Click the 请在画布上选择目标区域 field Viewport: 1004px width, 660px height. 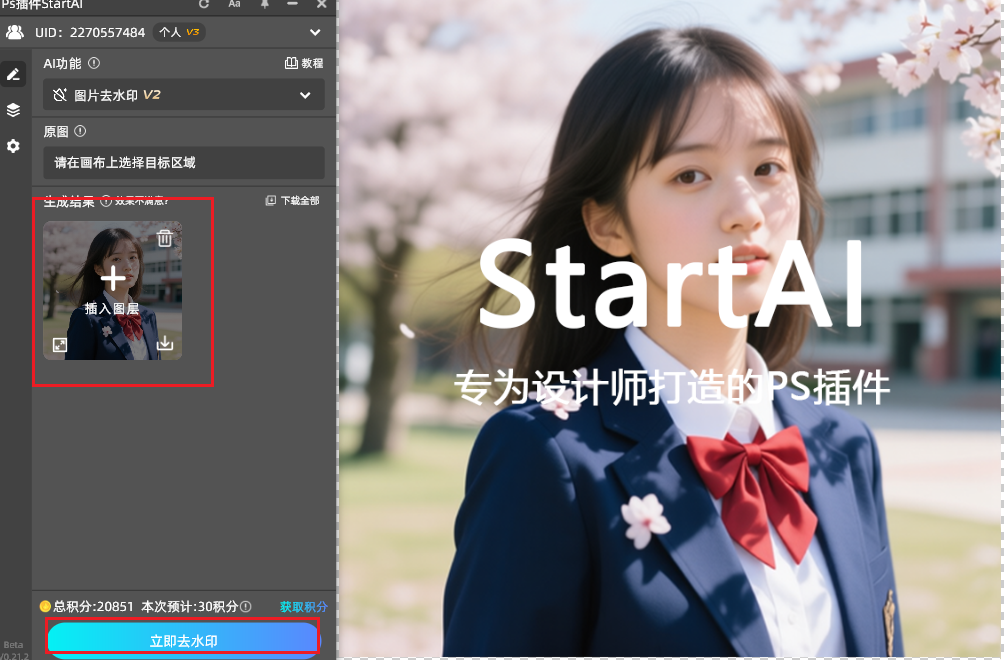pos(184,162)
